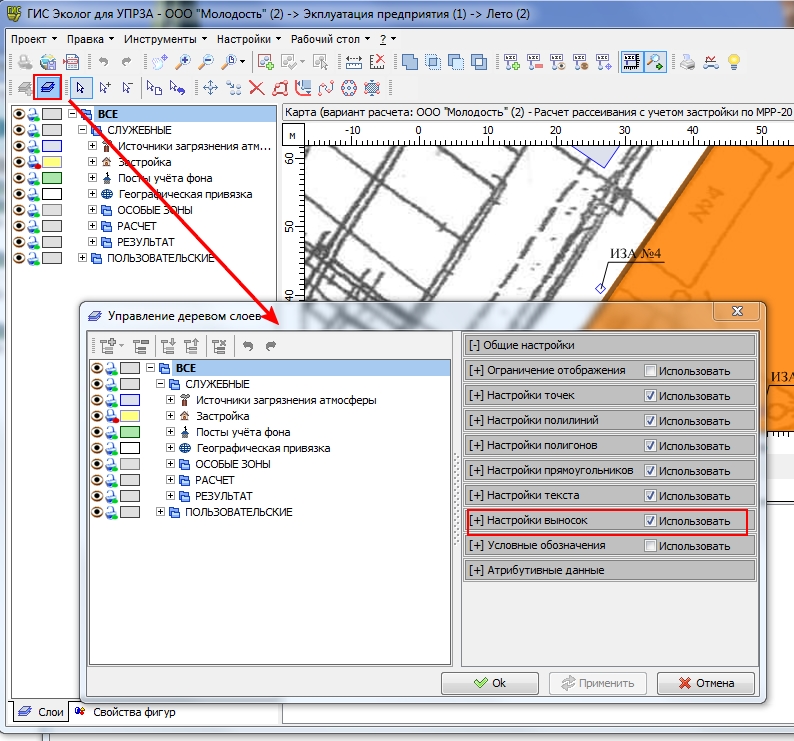The height and width of the screenshot is (741, 794).
Task: Toggle 'Настройки полигонов' Использовать checkbox
Action: pyautogui.click(x=650, y=446)
